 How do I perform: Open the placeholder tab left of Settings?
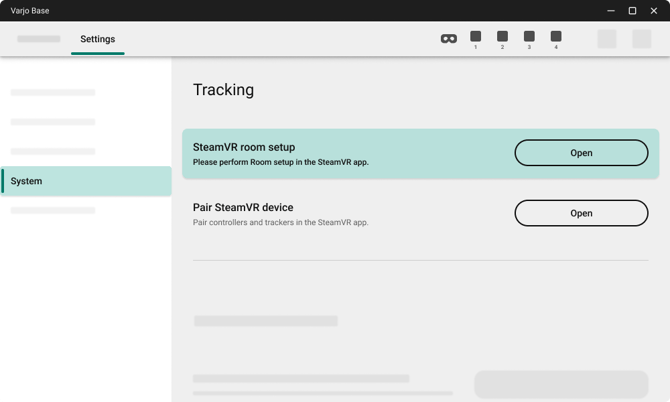(39, 39)
